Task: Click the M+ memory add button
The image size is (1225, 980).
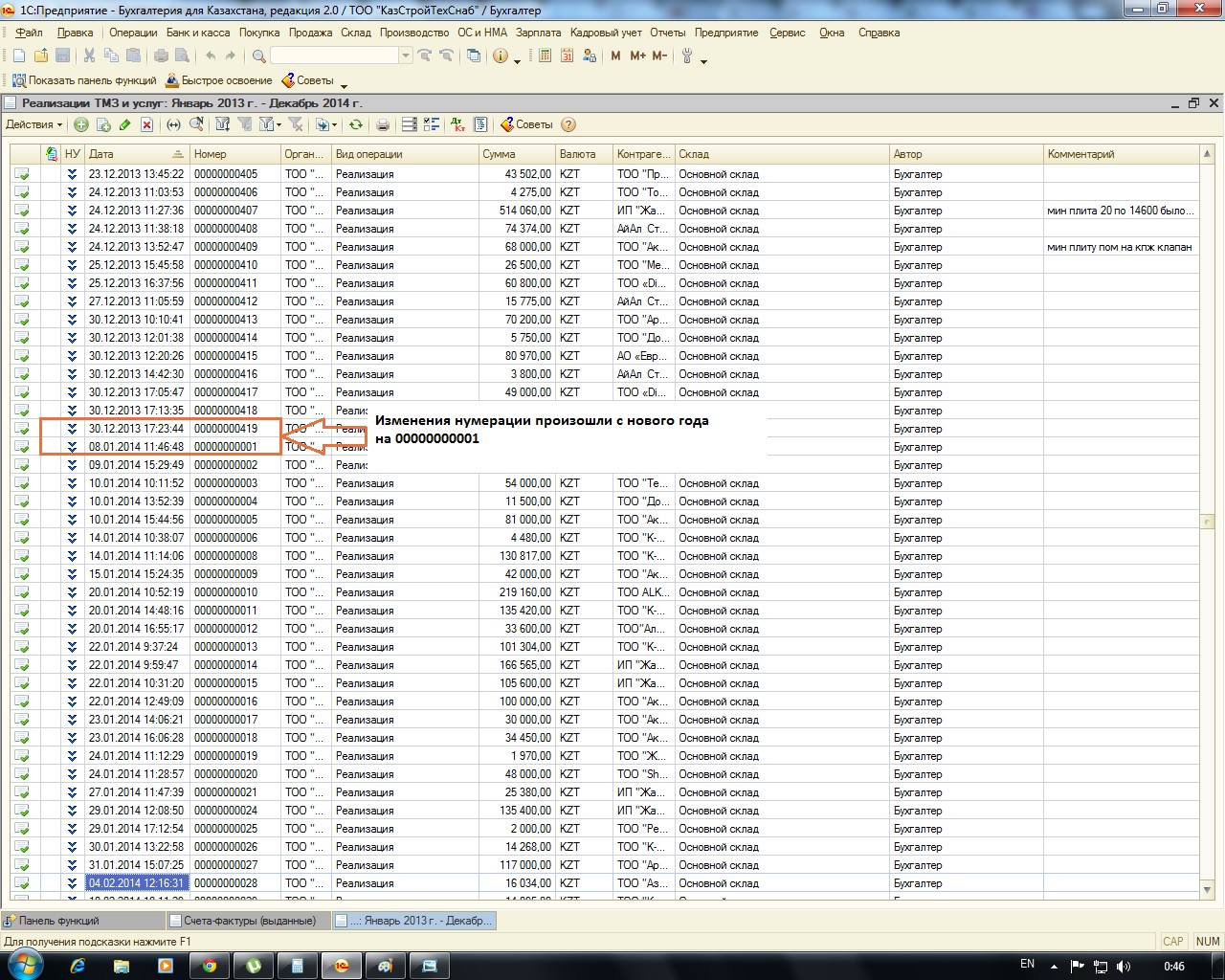Action: [637, 56]
